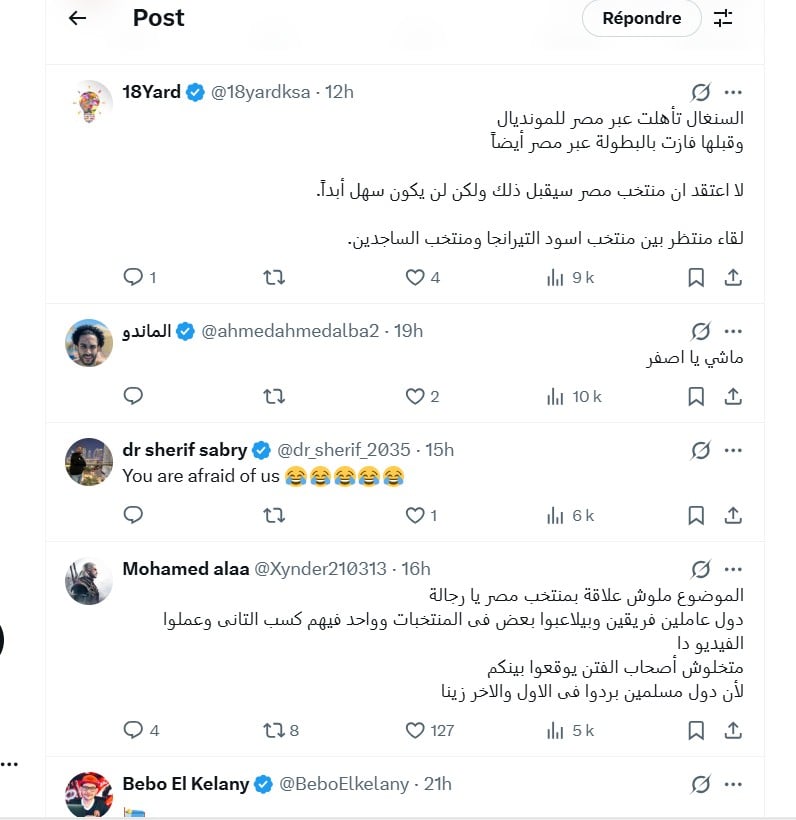Open reply filter settings icon
The image size is (796, 820).
723,18
